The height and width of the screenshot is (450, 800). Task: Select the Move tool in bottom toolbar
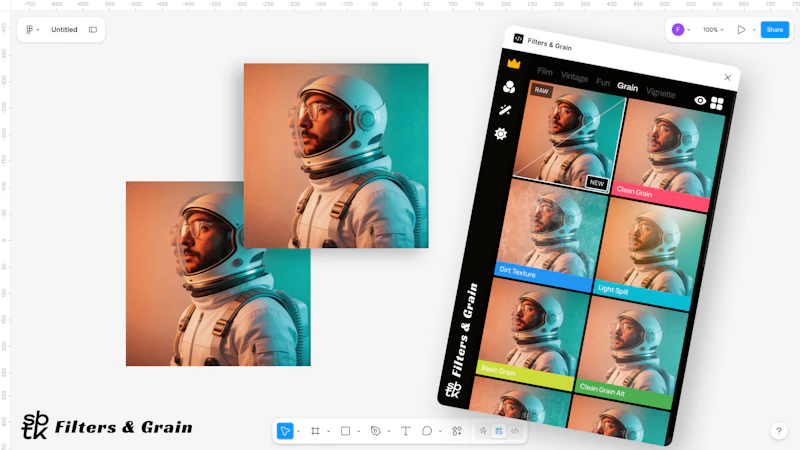pyautogui.click(x=285, y=431)
